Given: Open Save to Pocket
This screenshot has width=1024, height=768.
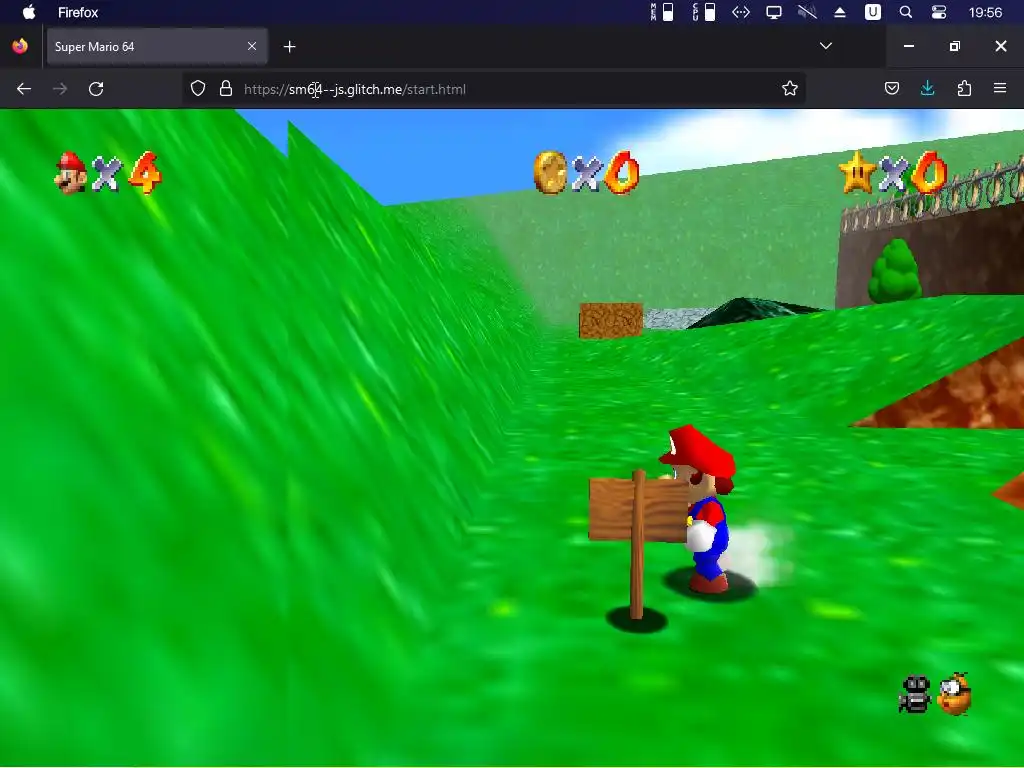Looking at the screenshot, I should tap(892, 88).
